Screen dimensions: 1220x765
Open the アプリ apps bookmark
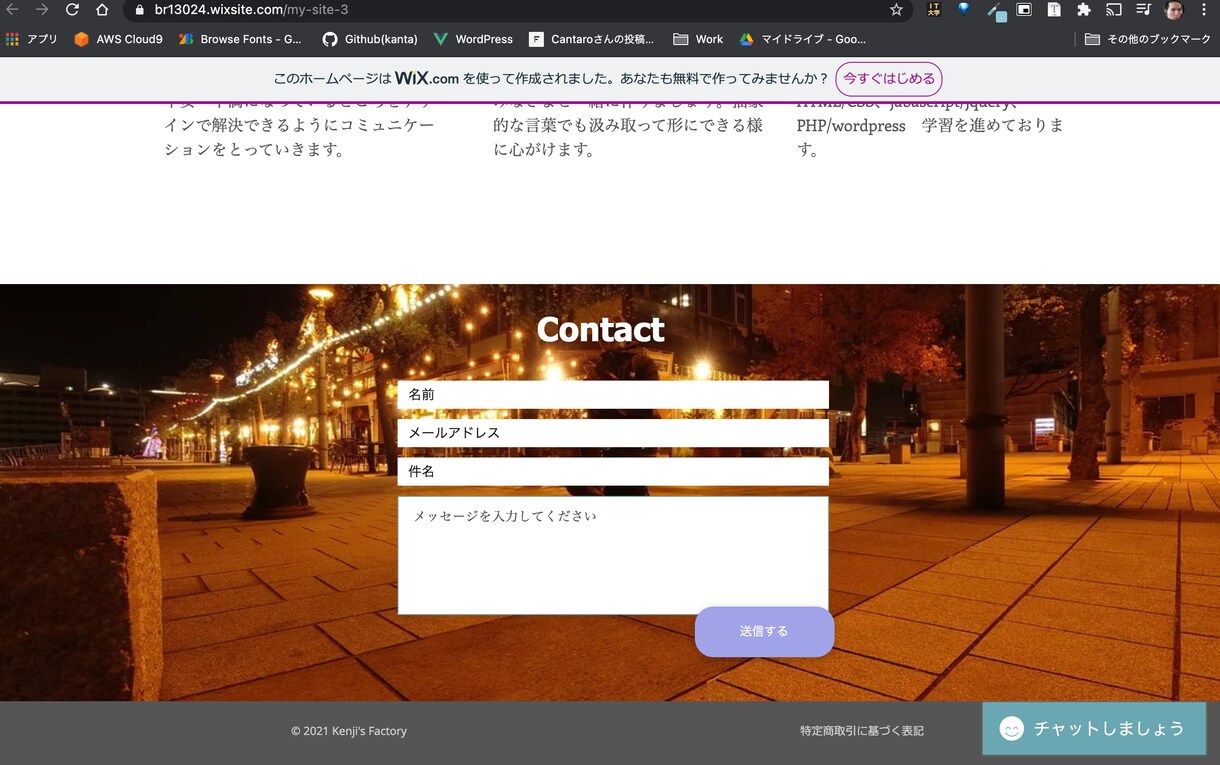32,39
